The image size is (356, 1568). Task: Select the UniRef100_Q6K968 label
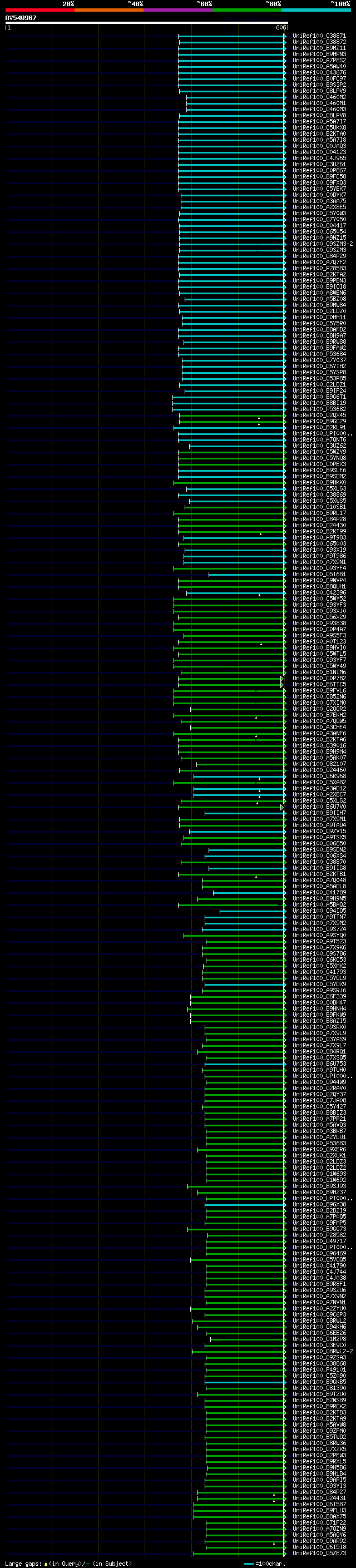coord(319,776)
